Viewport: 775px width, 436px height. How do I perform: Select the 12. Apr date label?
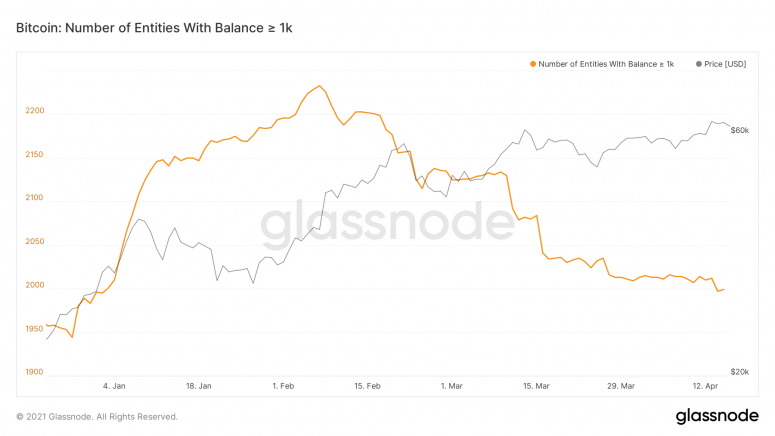coord(706,385)
